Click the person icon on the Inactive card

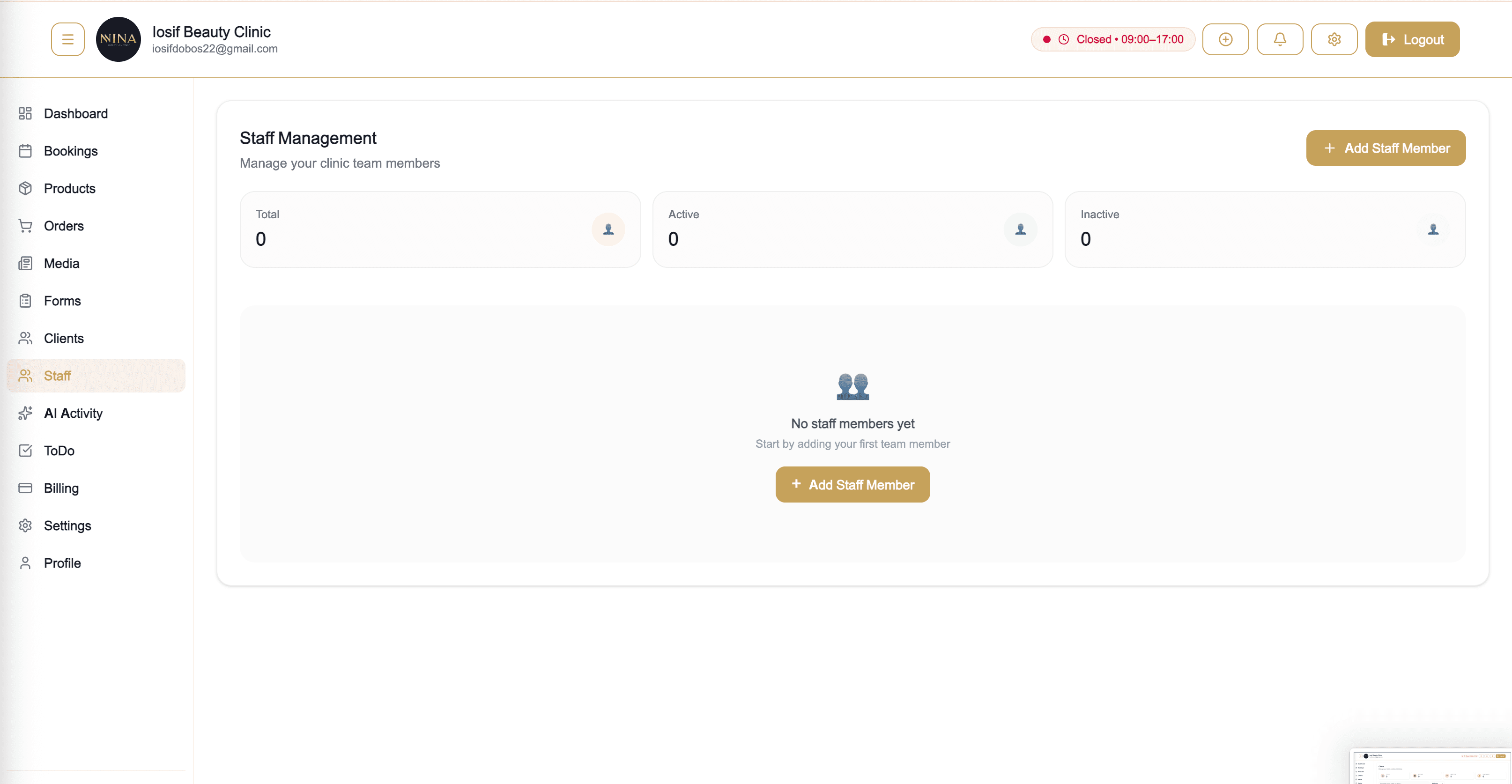click(x=1433, y=229)
